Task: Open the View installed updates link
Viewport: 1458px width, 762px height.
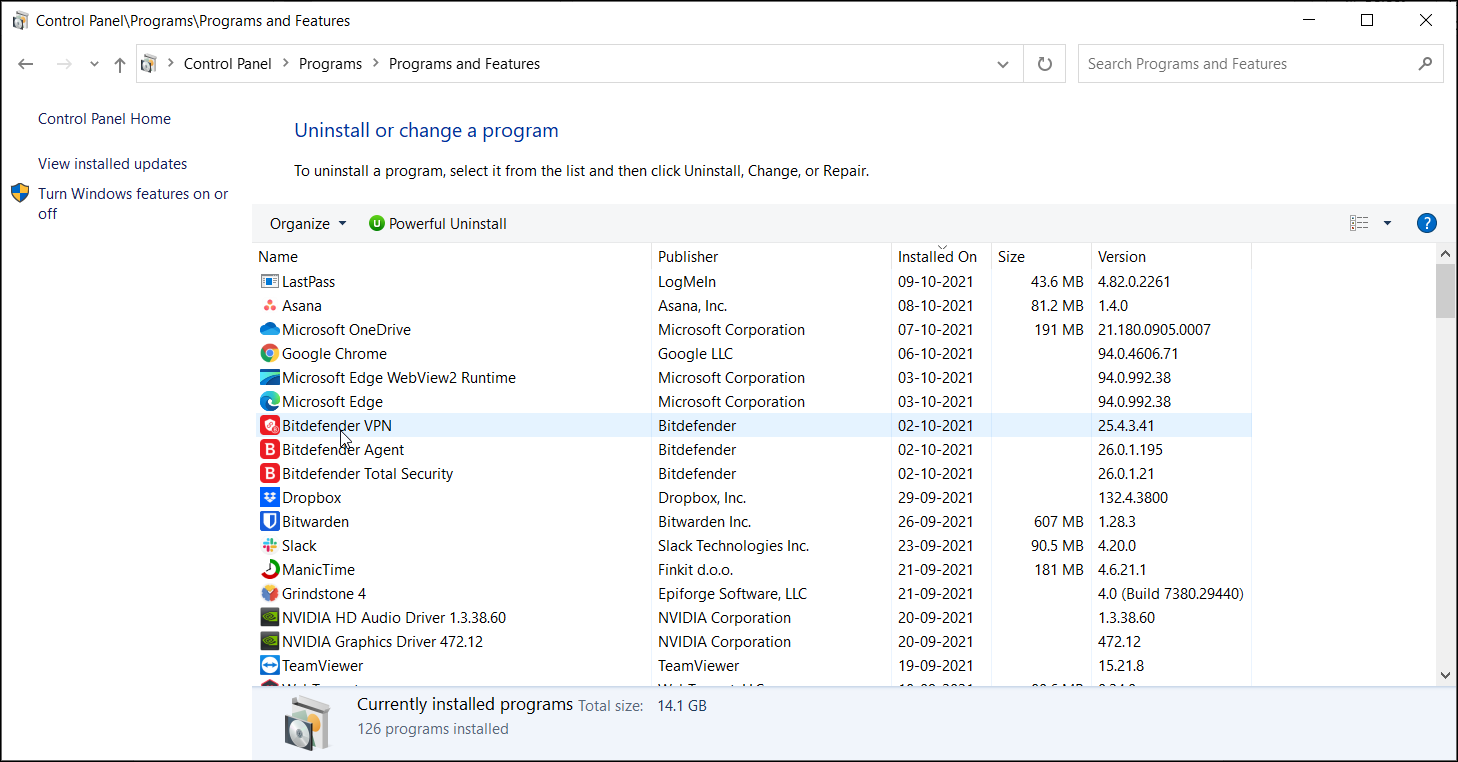Action: pyautogui.click(x=112, y=164)
